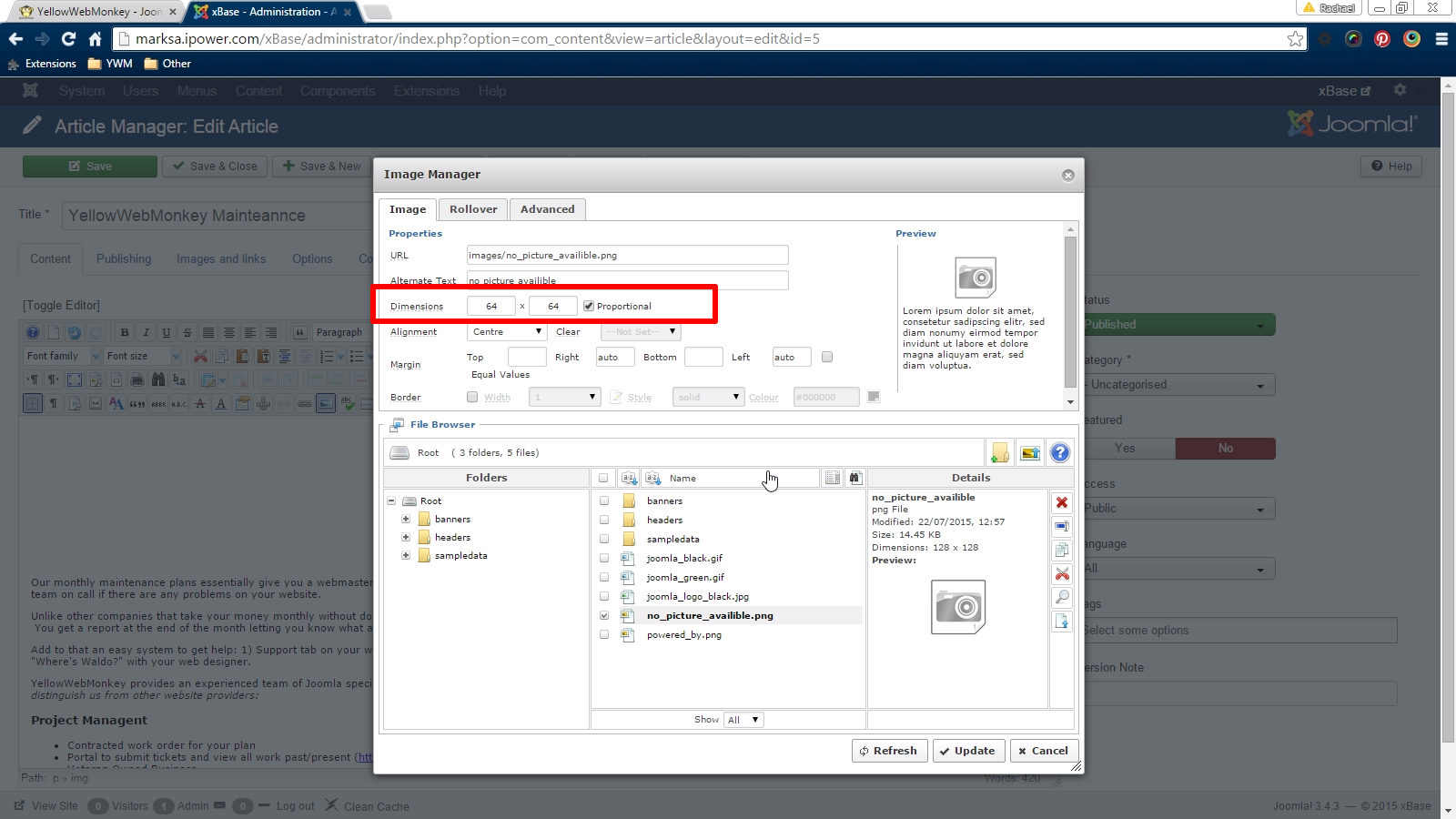
Task: Click the camera preview thumbnail in Details
Action: pyautogui.click(x=958, y=607)
